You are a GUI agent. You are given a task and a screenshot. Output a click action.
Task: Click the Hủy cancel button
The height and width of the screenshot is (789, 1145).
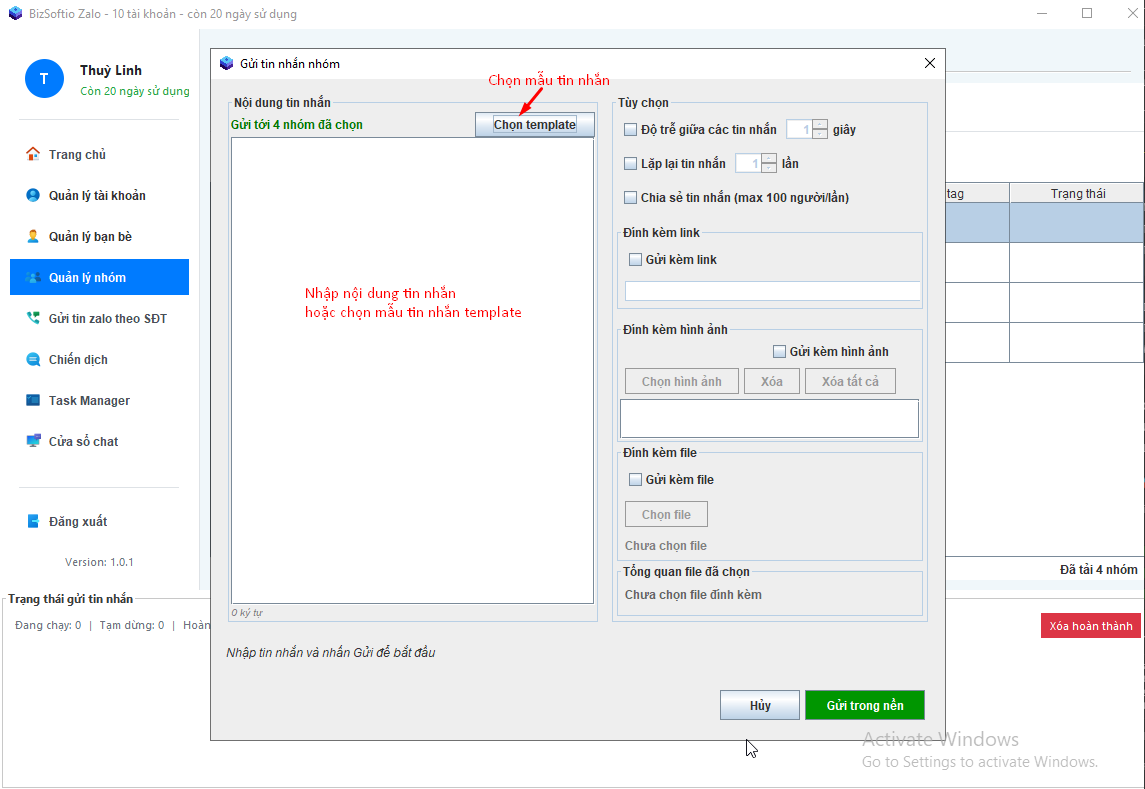click(760, 705)
